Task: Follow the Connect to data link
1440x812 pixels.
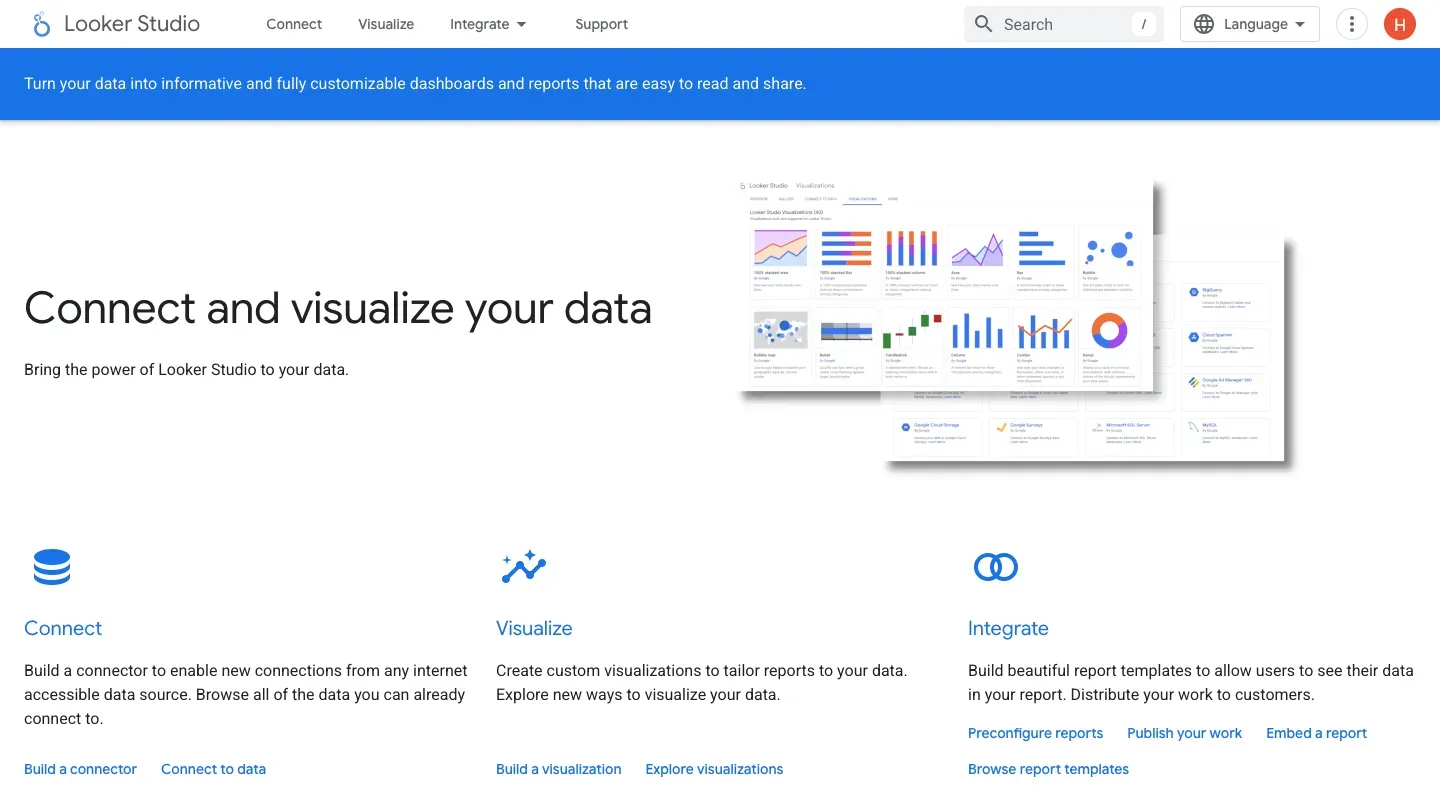Action: [213, 769]
